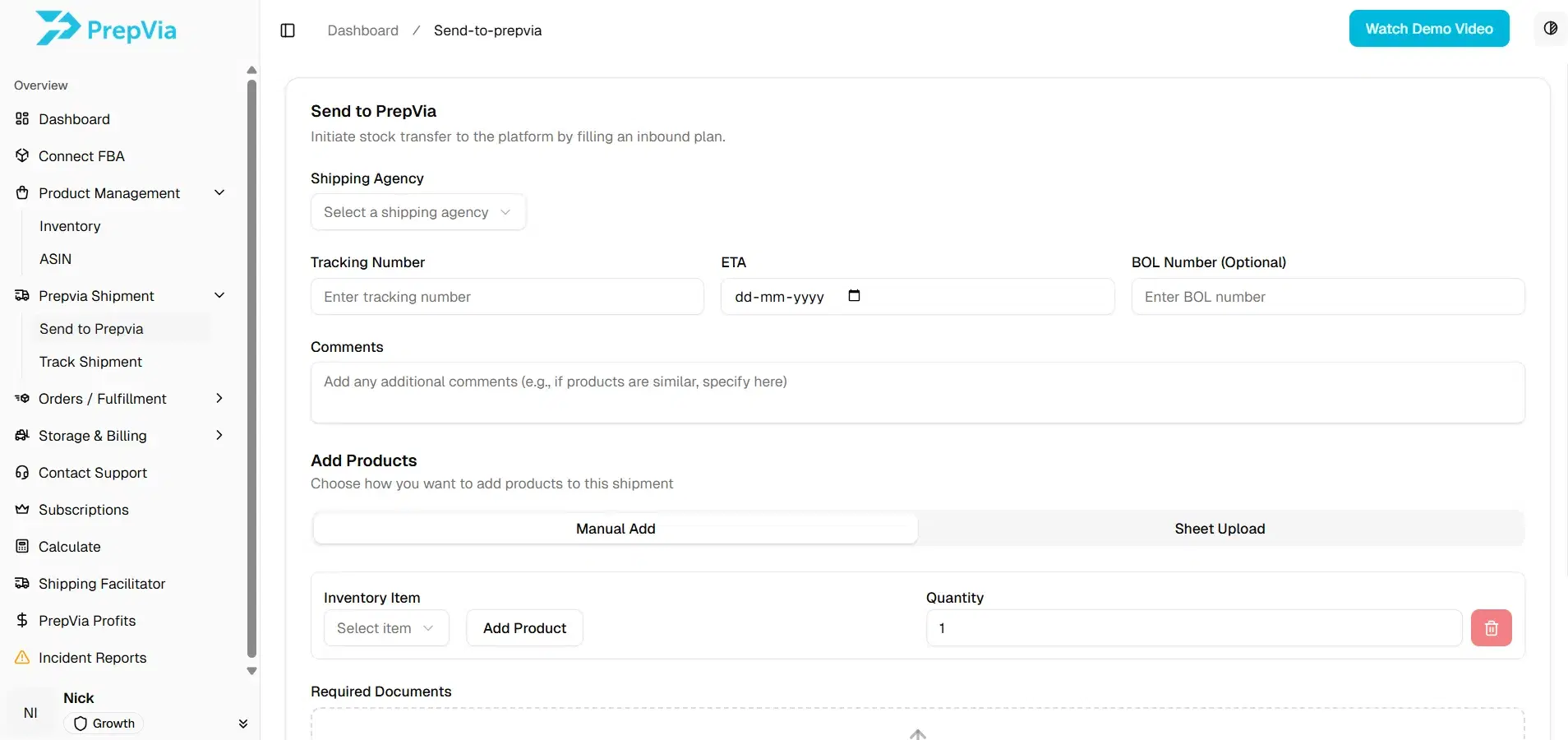This screenshot has width=1568, height=740.
Task: Switch to the Sheet Upload tab
Action: click(x=1220, y=529)
